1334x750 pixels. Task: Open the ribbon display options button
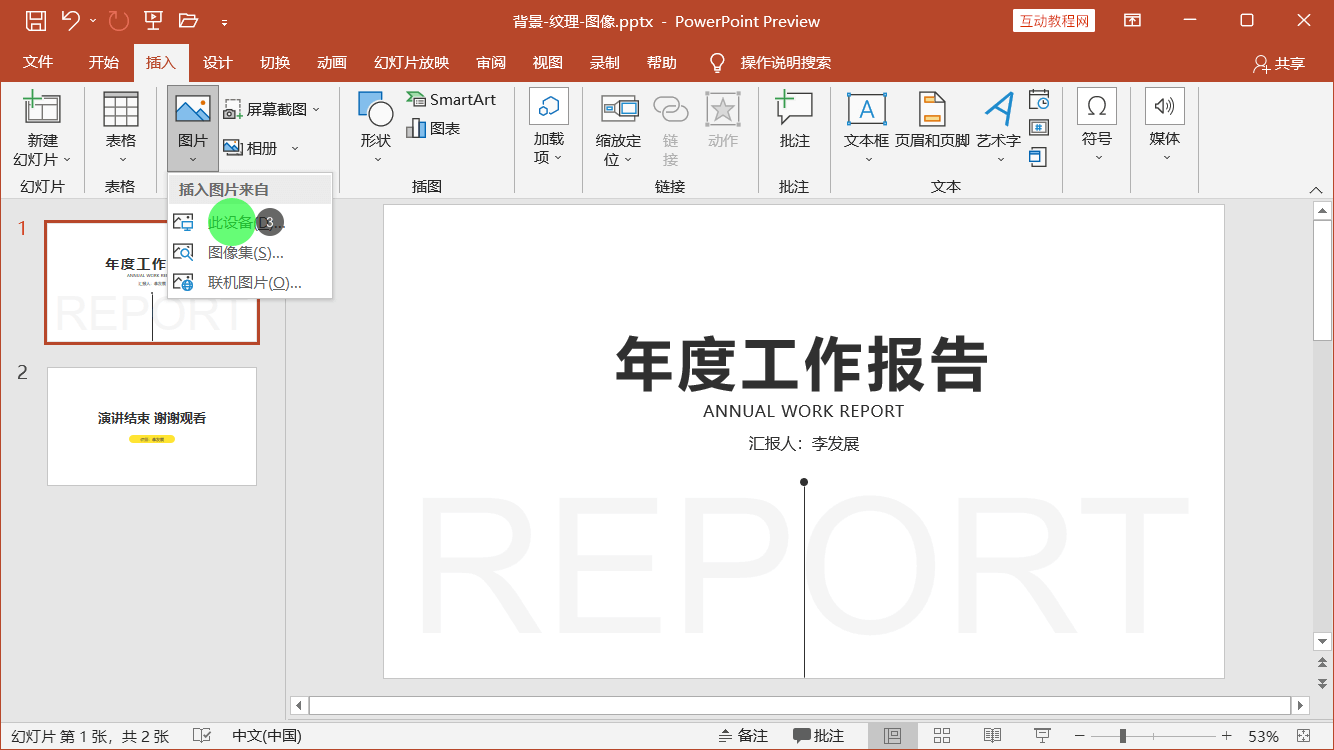1132,20
